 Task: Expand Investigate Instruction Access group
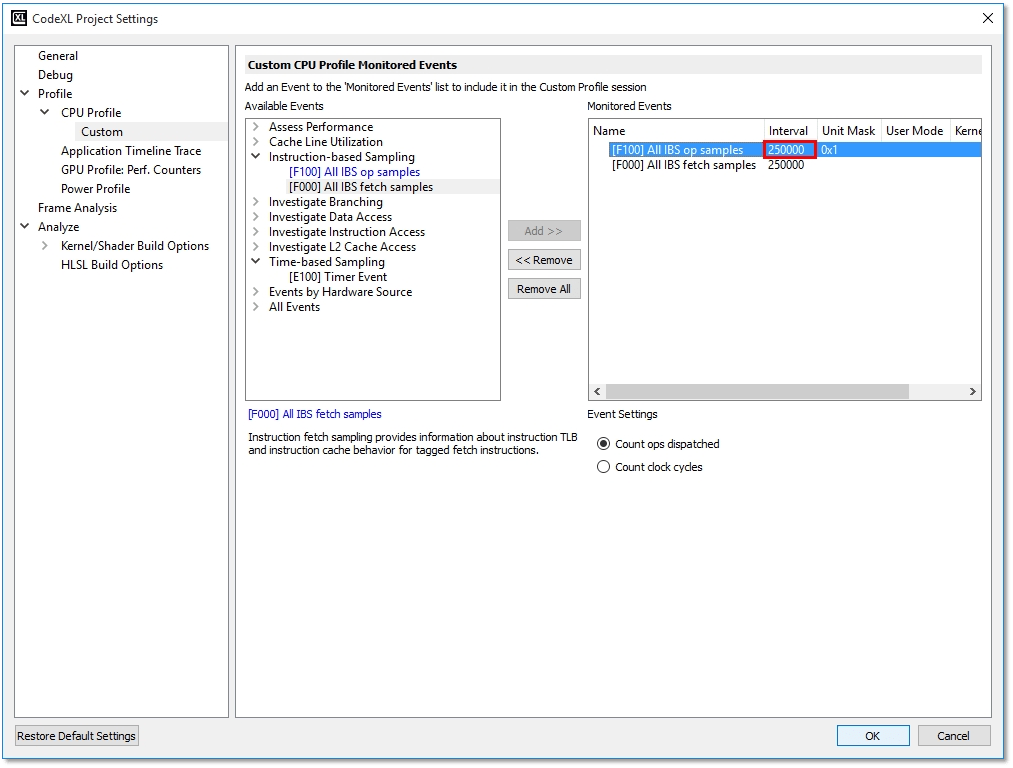click(256, 231)
